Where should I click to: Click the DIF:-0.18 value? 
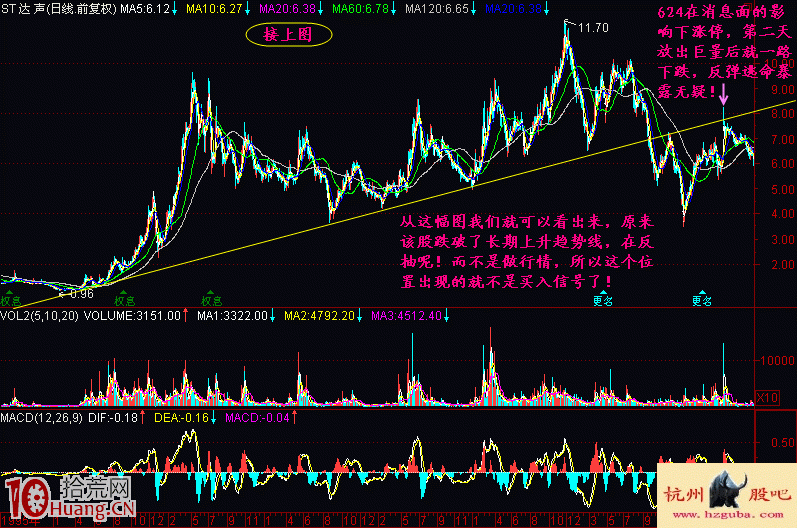coord(113,418)
